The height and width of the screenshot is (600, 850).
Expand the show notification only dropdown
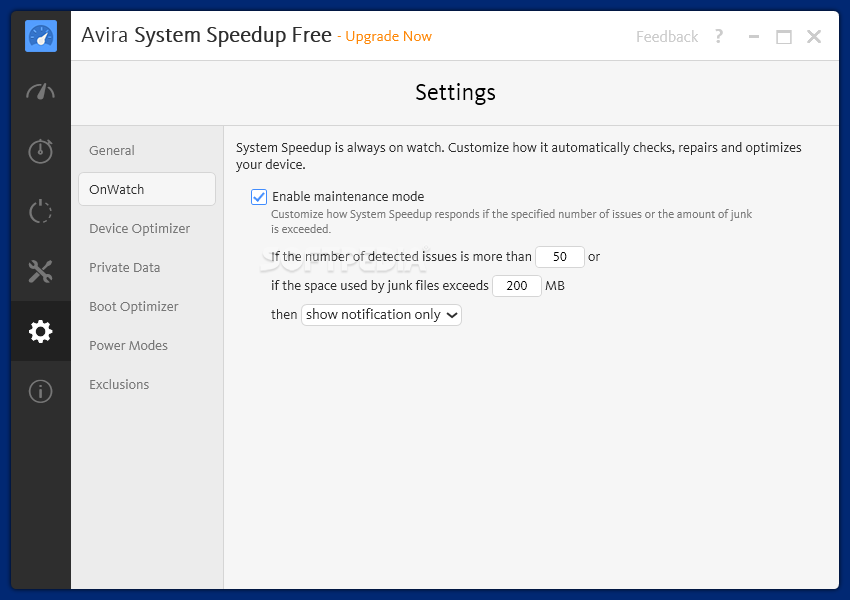point(382,315)
